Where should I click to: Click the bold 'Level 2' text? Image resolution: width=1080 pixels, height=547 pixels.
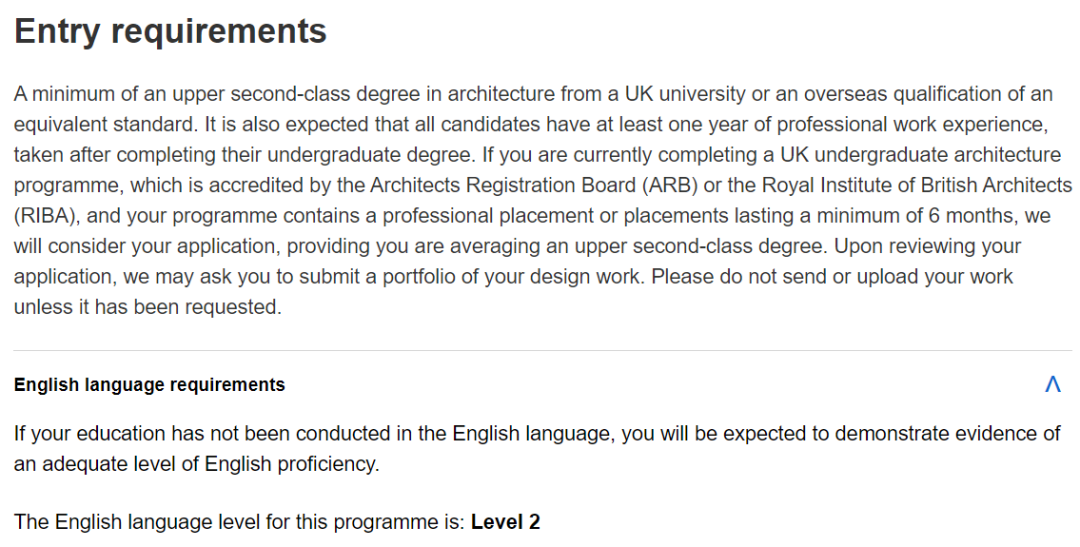click(x=506, y=522)
